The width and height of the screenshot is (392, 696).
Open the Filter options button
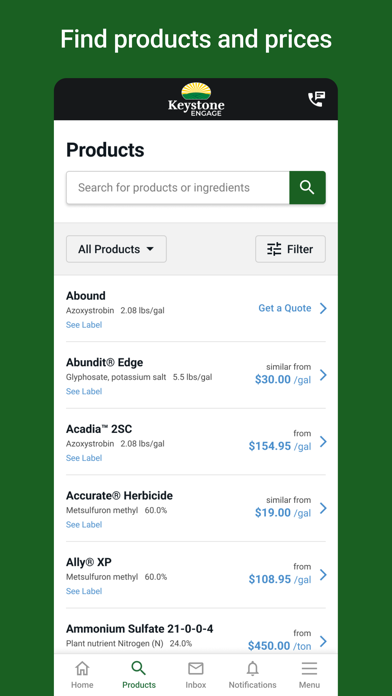pyautogui.click(x=290, y=249)
